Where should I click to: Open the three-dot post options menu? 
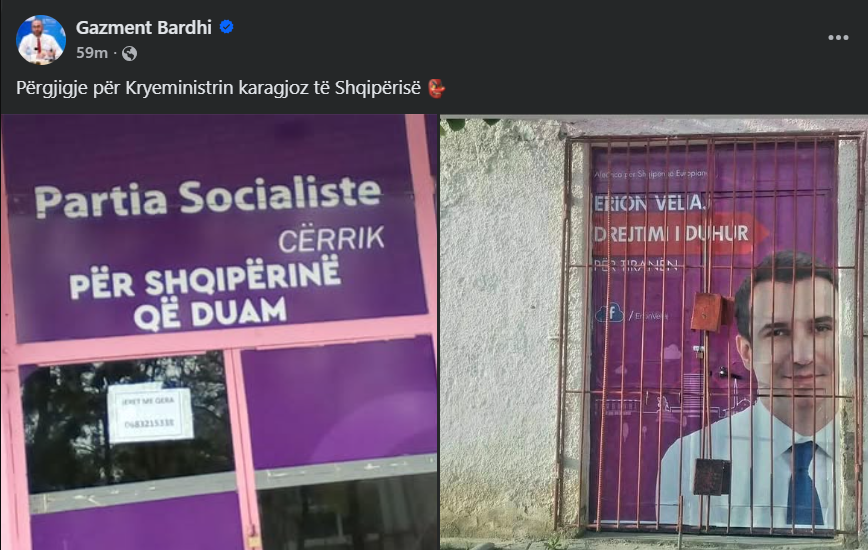[838, 38]
